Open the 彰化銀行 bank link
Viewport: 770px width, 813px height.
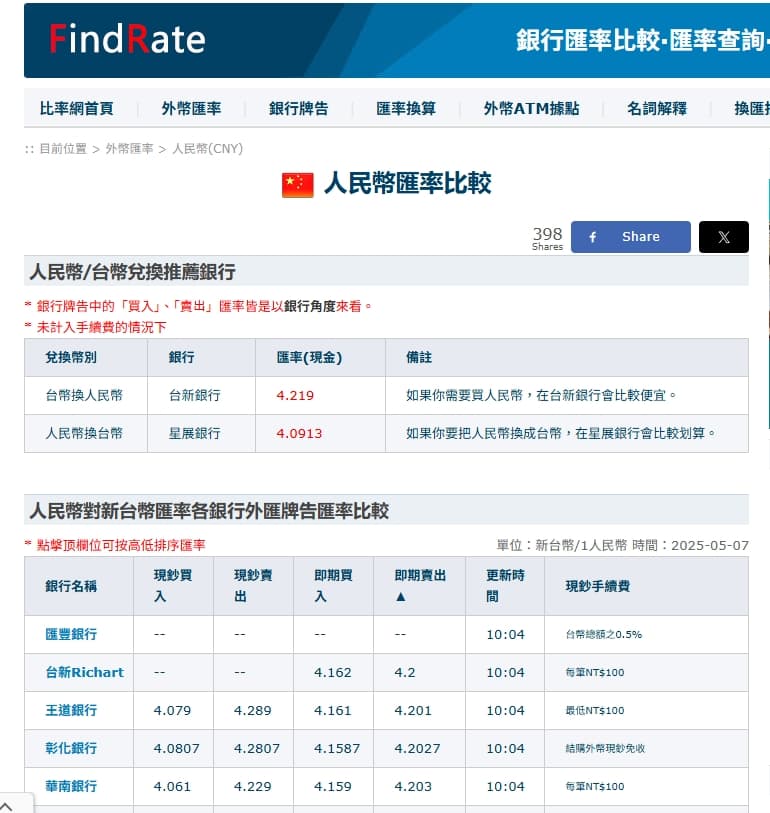click(71, 748)
